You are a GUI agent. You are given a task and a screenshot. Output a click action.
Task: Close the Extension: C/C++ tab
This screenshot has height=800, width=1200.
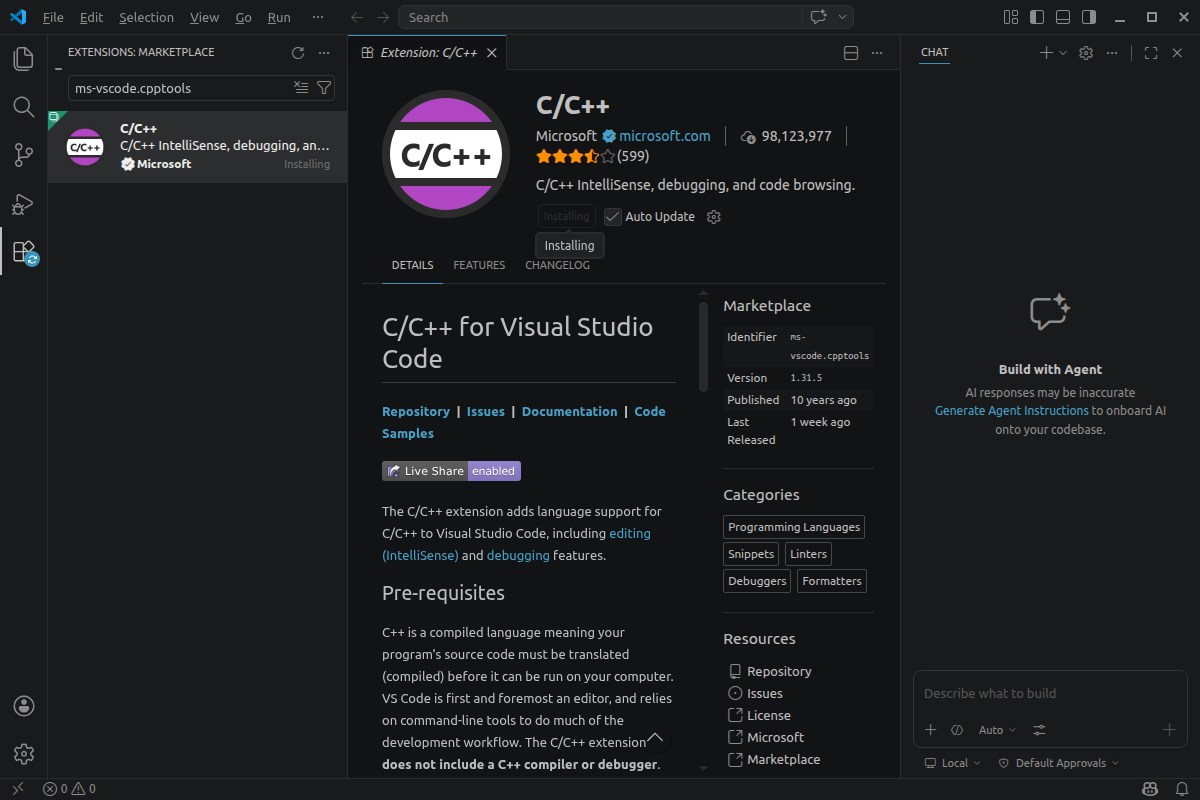click(x=491, y=53)
